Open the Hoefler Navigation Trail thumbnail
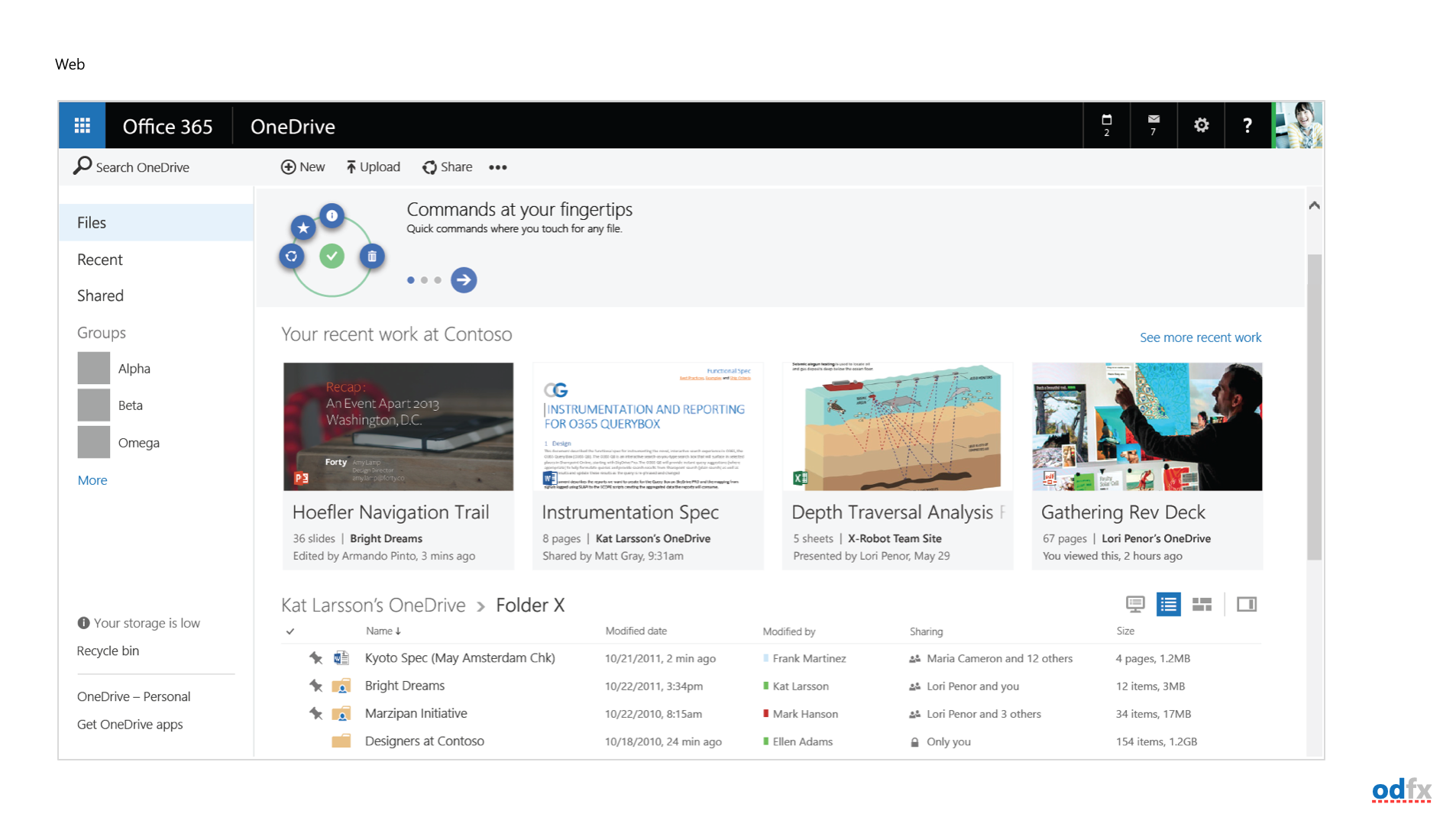This screenshot has width=1456, height=820. point(398,427)
